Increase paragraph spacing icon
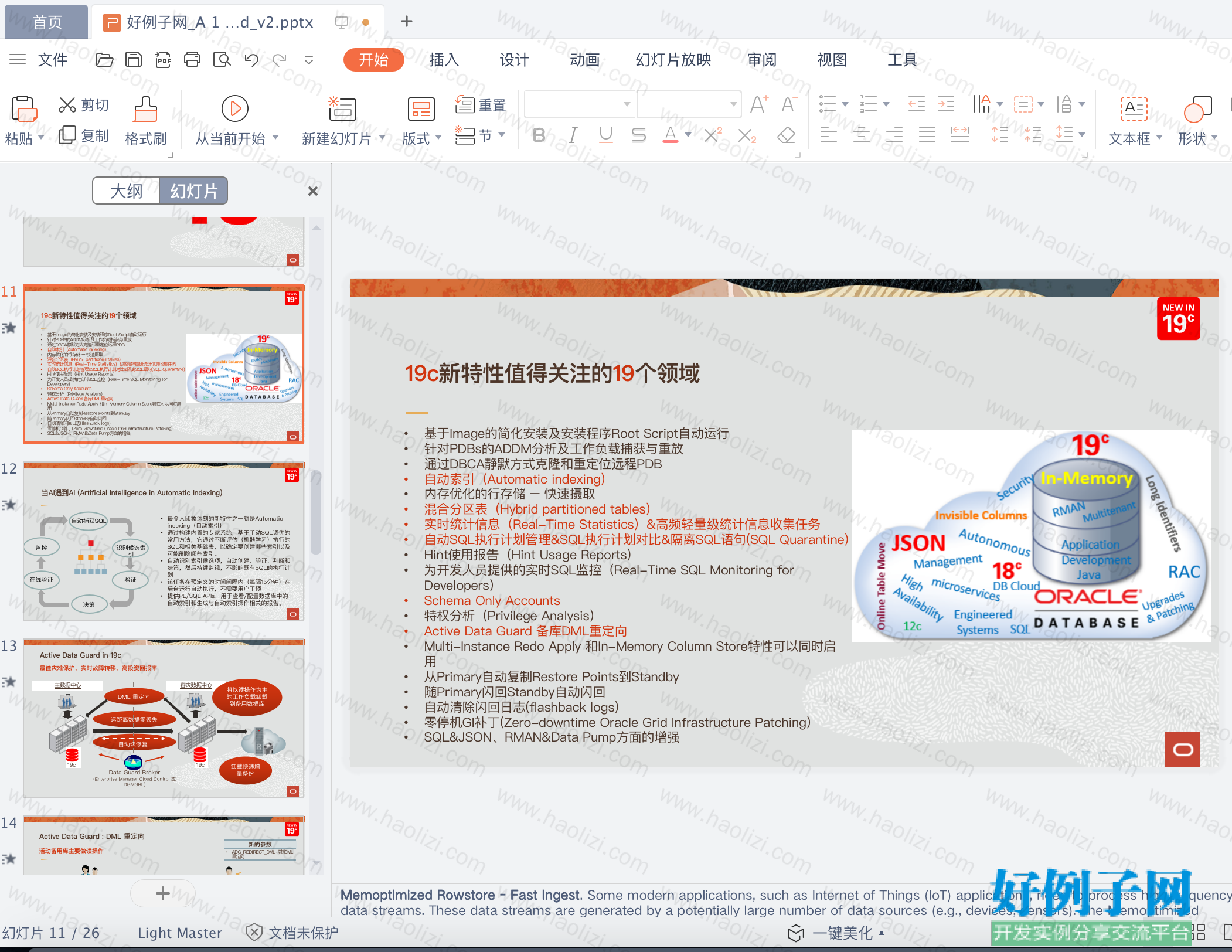1232x952 pixels. pyautogui.click(x=1000, y=135)
